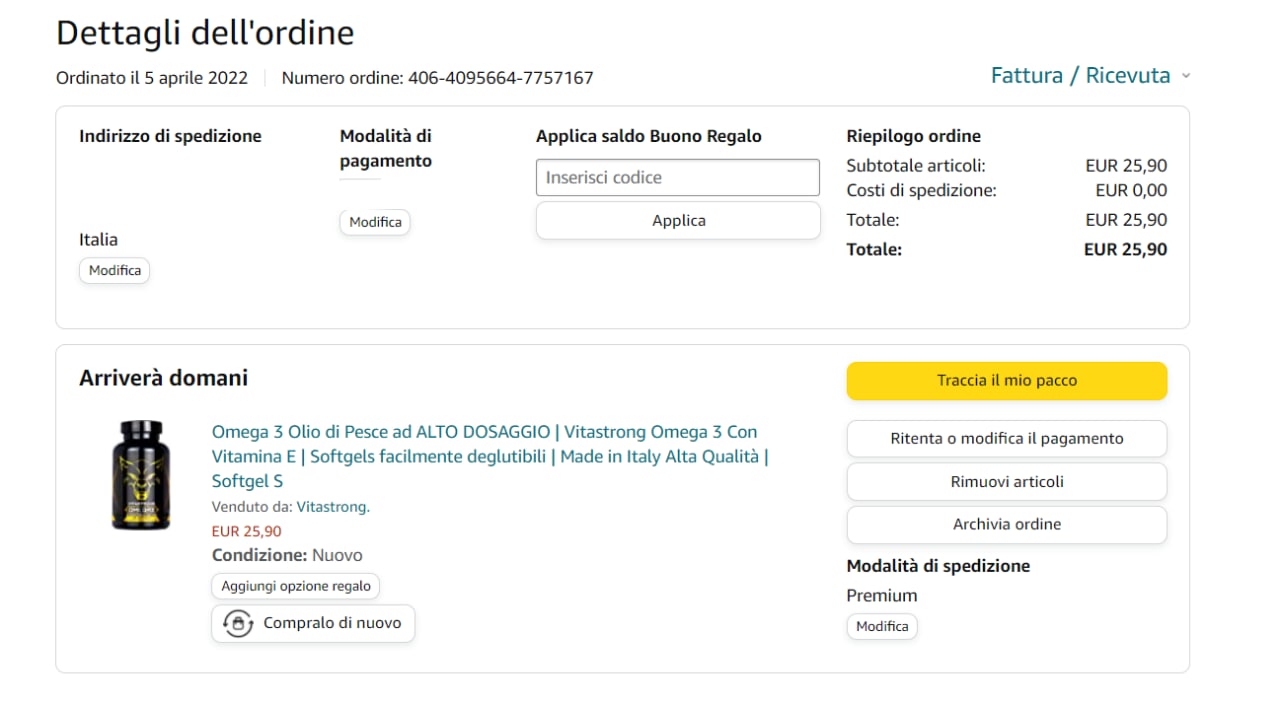This screenshot has height=702, width=1280.
Task: Open the Omega 3 bottle product image
Action: coord(140,474)
